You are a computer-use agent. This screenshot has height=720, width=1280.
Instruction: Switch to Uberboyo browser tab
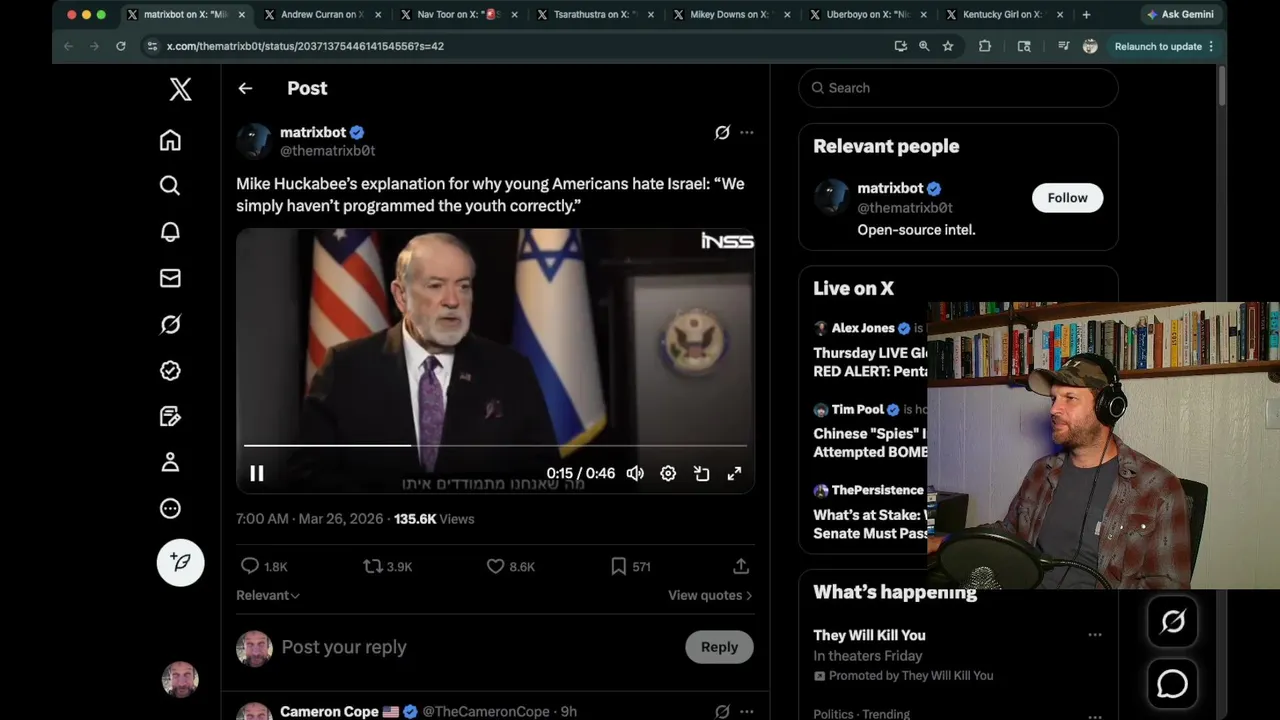867,15
